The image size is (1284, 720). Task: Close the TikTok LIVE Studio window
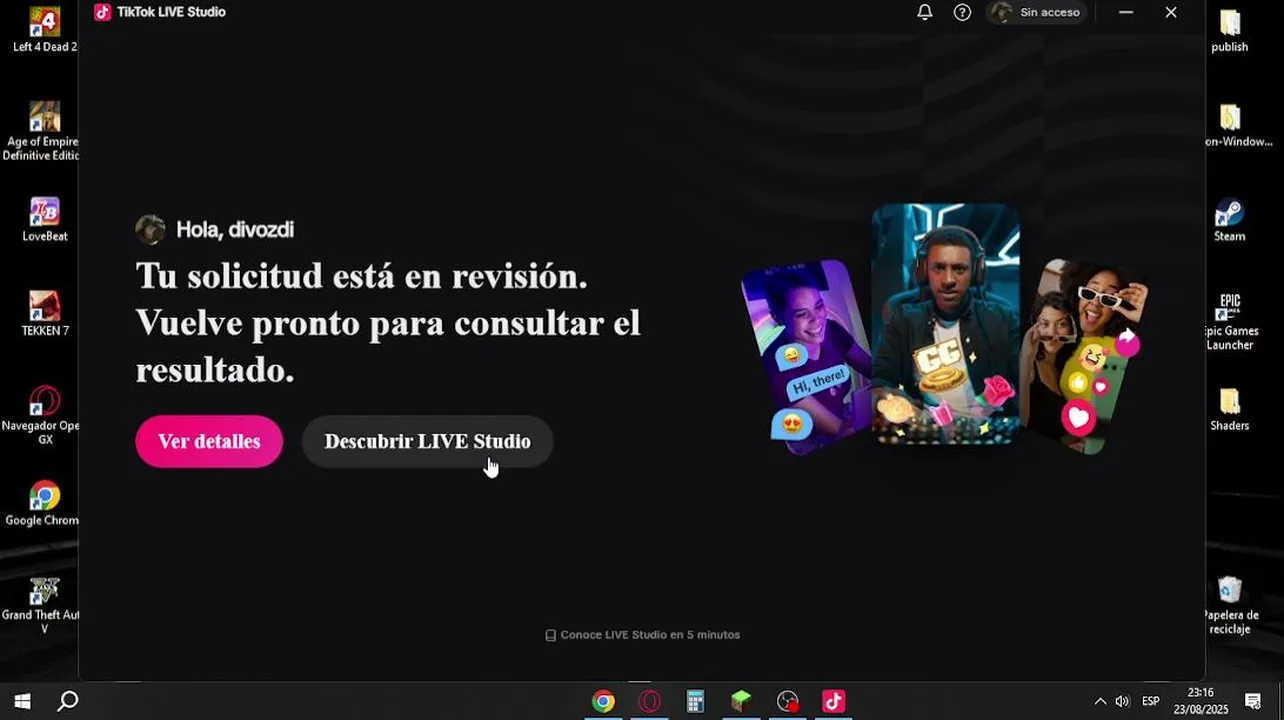1171,12
